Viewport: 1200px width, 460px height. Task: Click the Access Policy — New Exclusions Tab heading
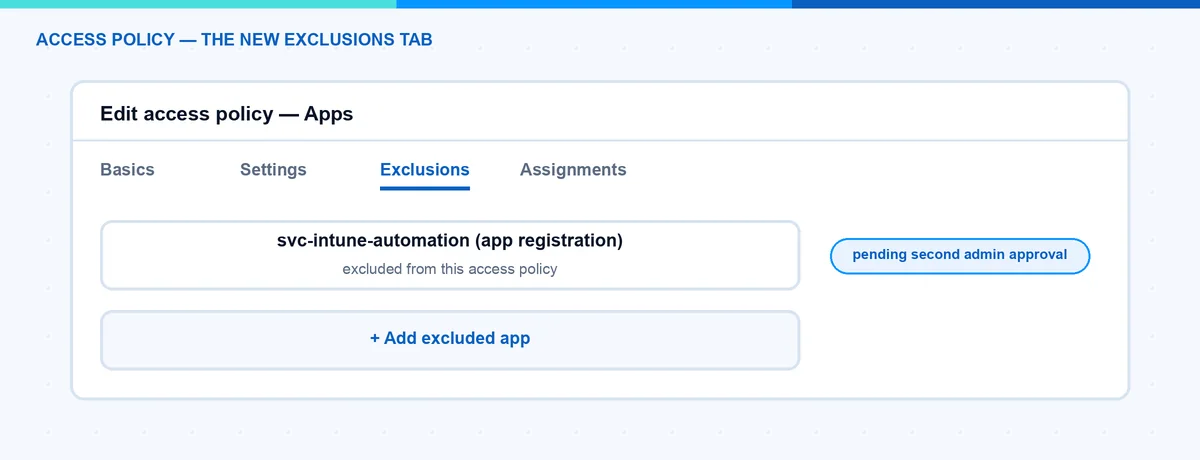click(x=234, y=40)
